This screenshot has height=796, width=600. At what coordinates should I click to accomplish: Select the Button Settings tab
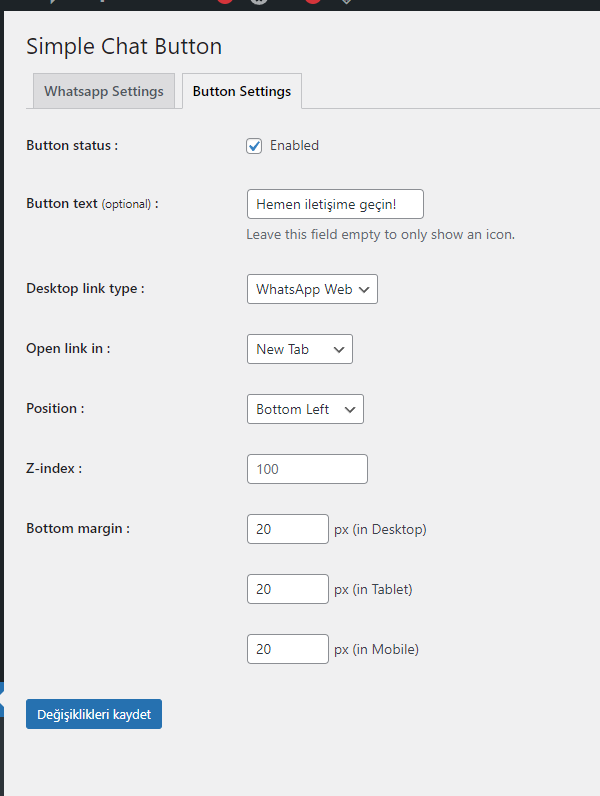pos(242,91)
